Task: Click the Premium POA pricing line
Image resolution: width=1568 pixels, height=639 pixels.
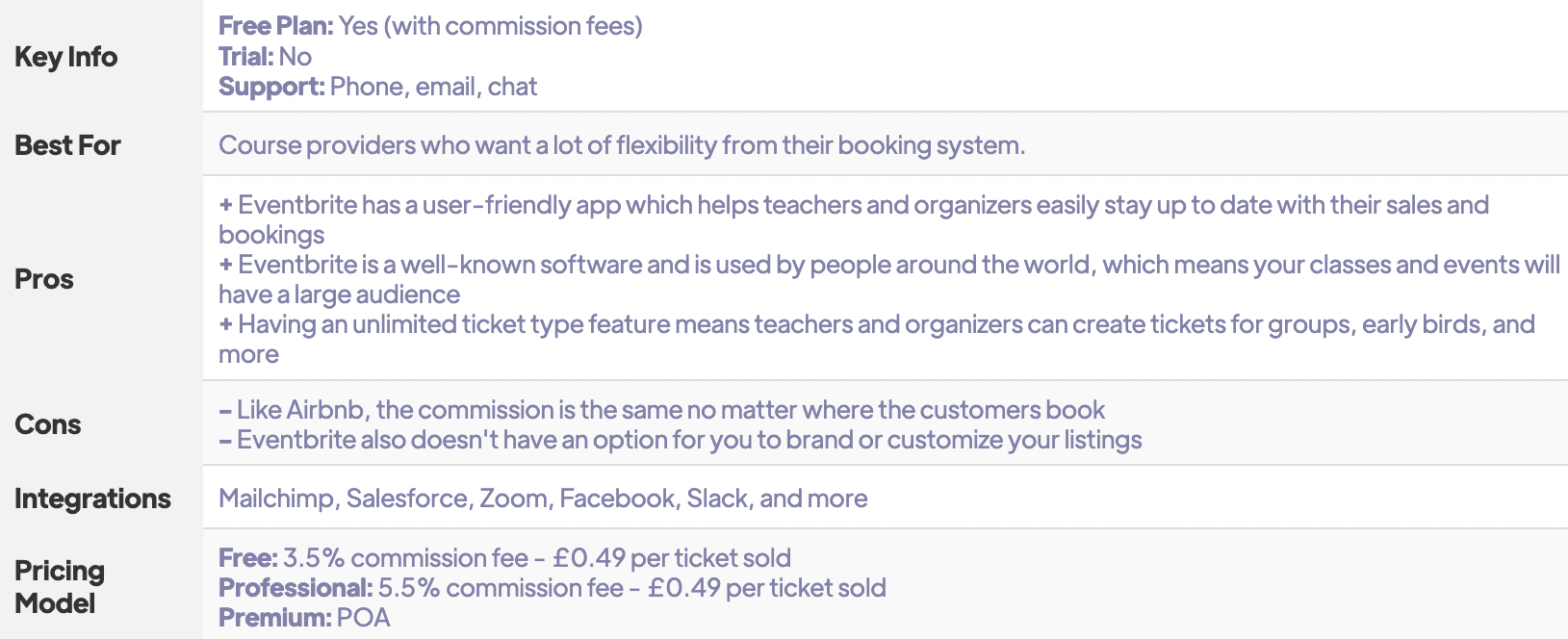Action: click(304, 618)
